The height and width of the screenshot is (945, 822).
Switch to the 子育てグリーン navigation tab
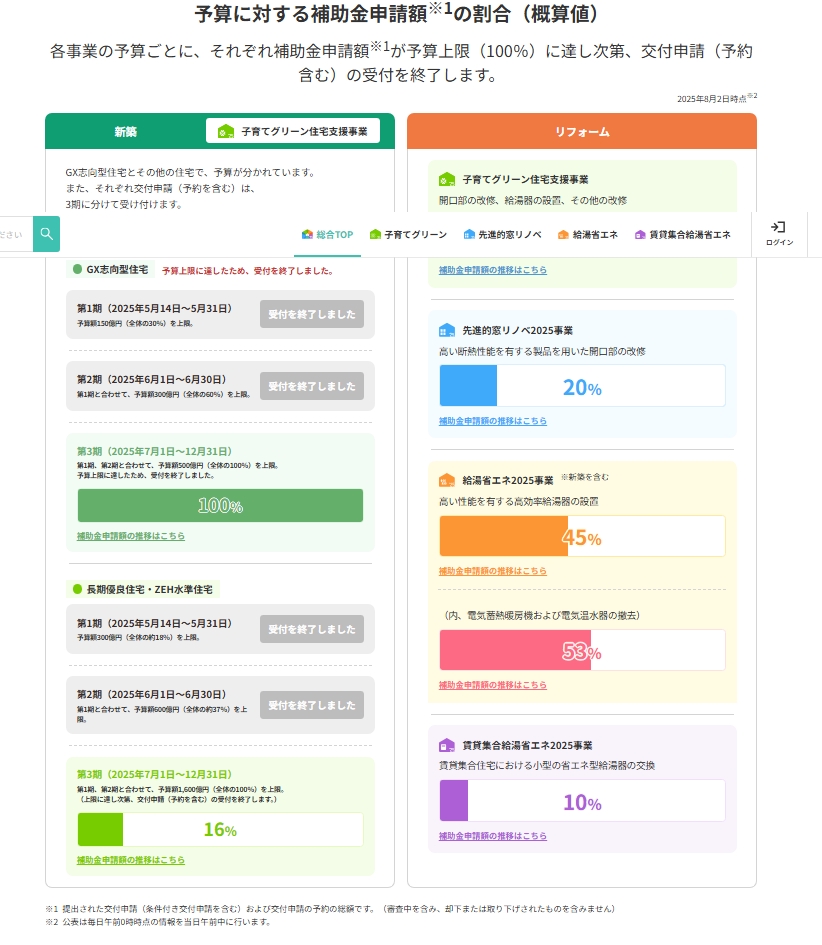click(408, 235)
